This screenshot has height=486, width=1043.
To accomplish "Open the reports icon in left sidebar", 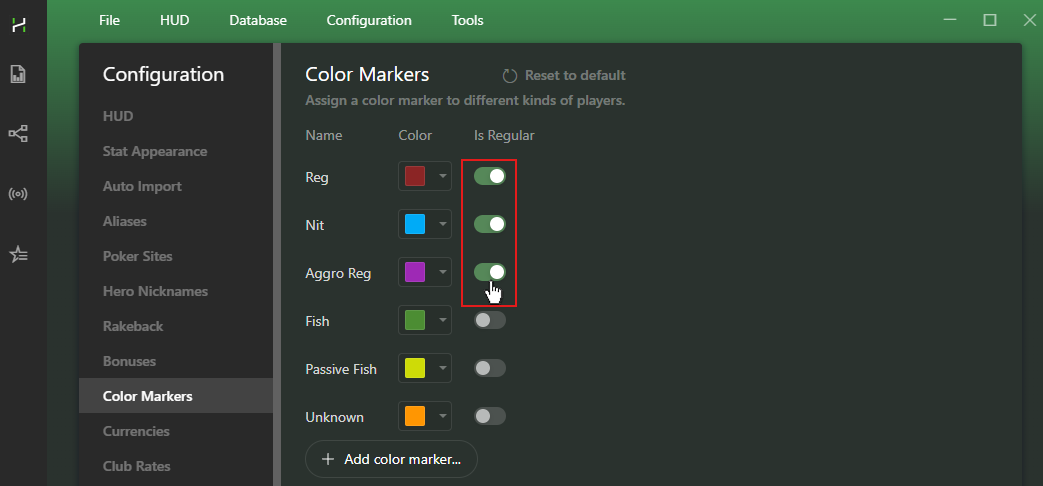I will click(18, 74).
